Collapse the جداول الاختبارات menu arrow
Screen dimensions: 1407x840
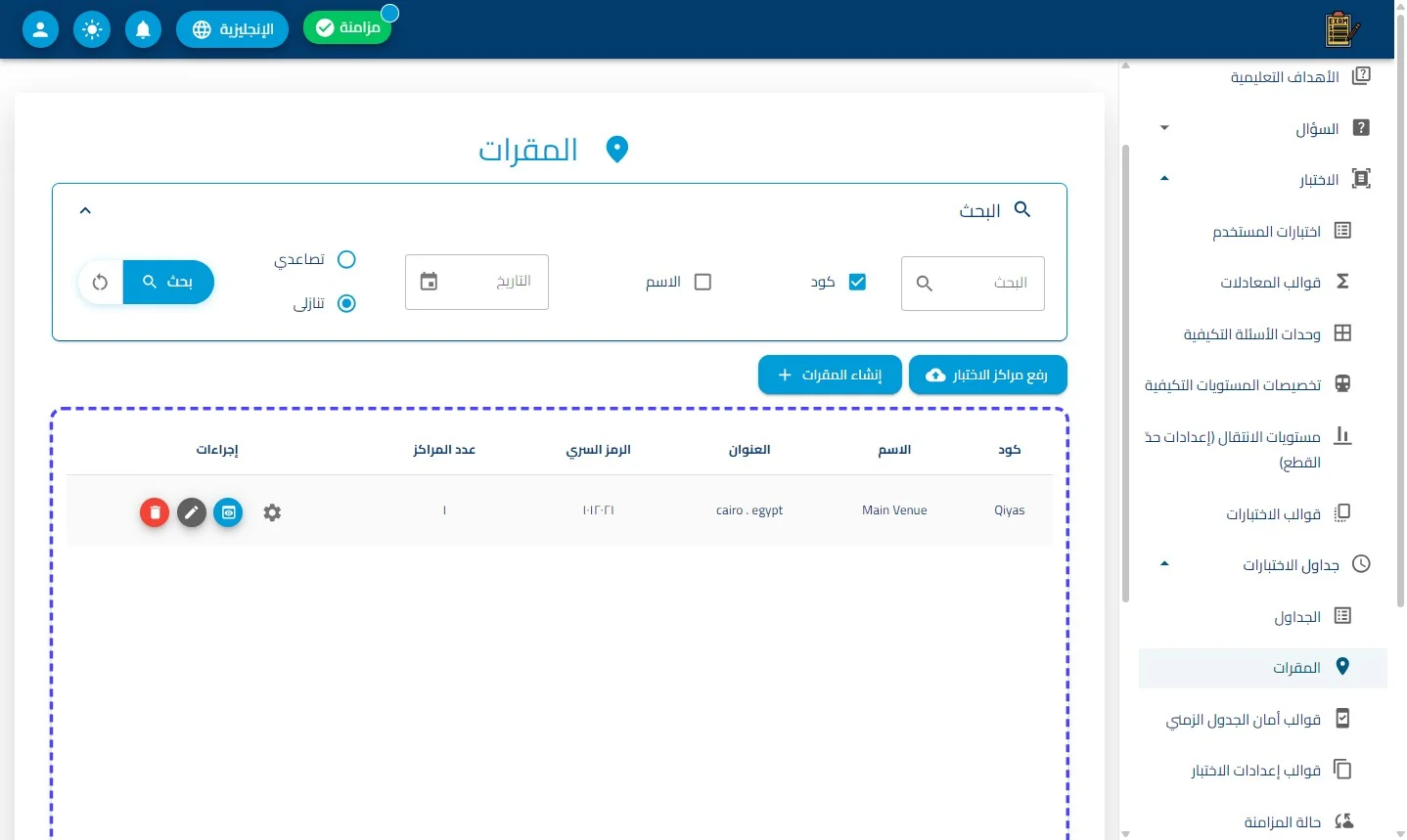[x=1164, y=564]
